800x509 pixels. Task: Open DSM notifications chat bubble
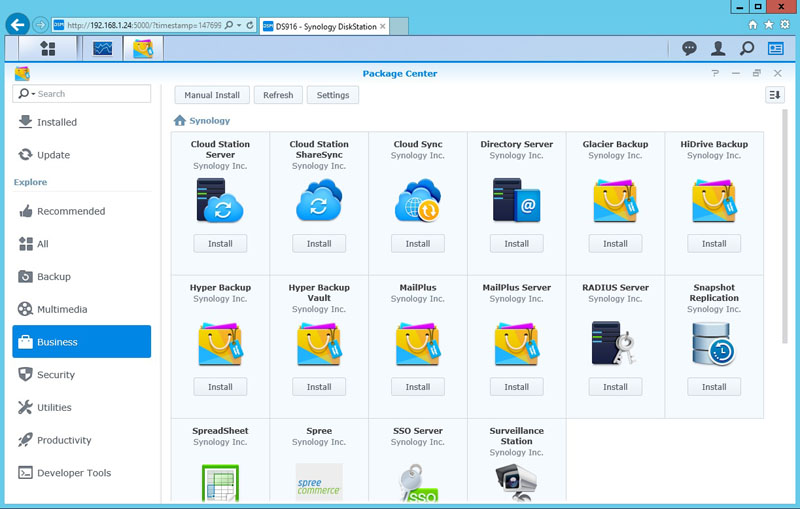[689, 48]
